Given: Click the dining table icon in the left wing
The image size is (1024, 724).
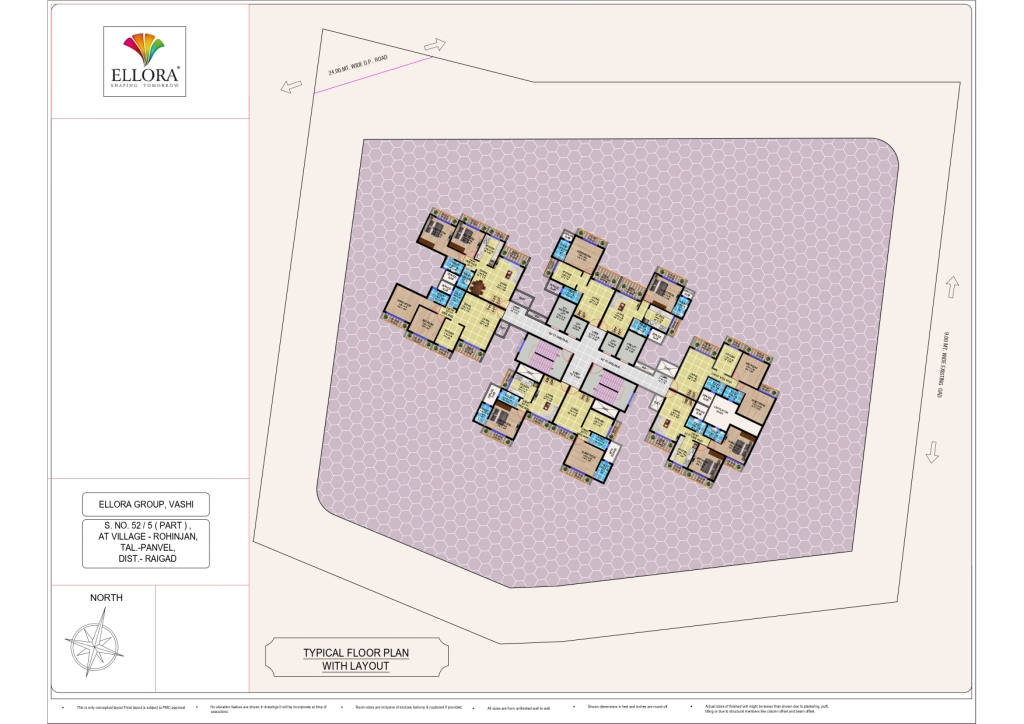Looking at the screenshot, I should 478,286.
